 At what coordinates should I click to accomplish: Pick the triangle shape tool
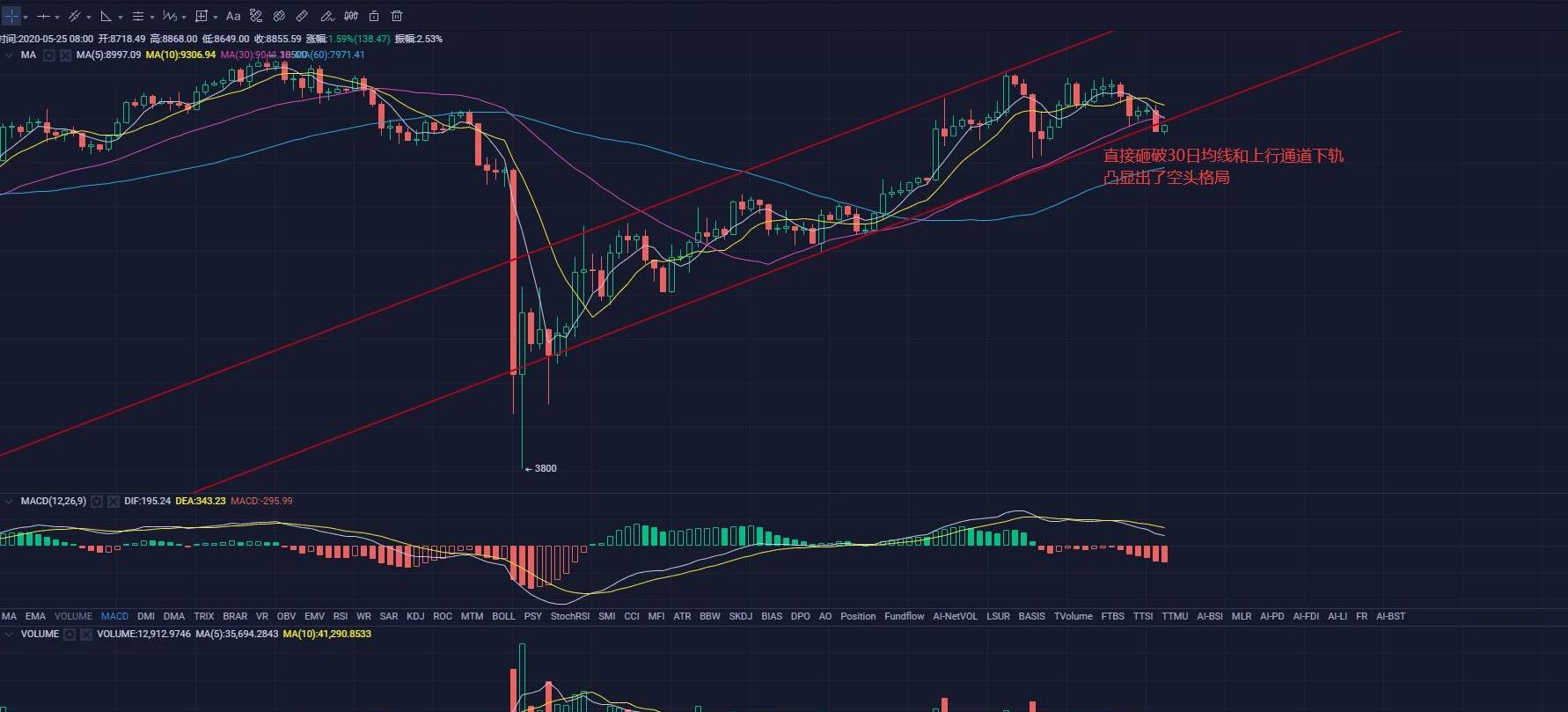point(106,16)
